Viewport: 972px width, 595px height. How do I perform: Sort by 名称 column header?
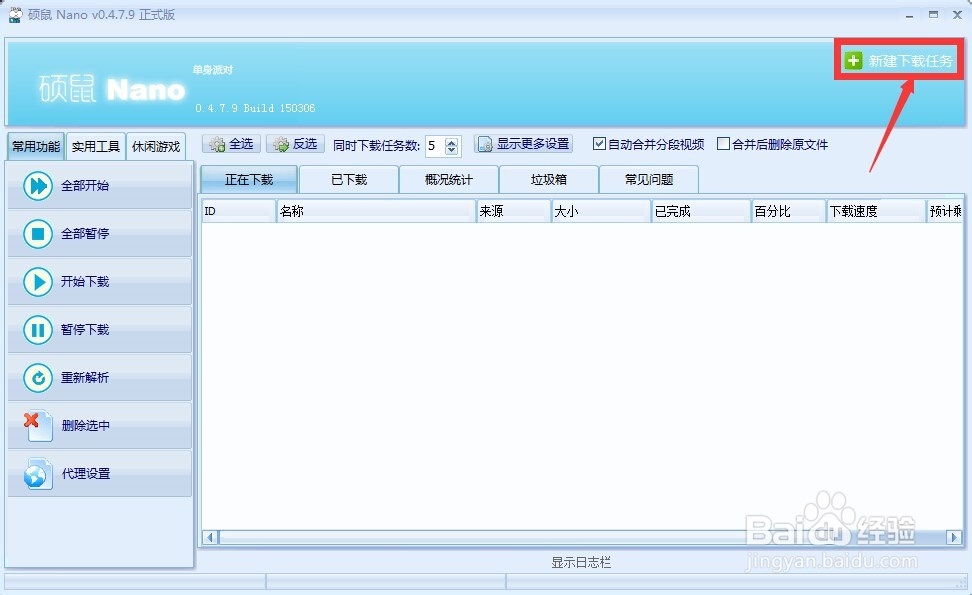(376, 211)
